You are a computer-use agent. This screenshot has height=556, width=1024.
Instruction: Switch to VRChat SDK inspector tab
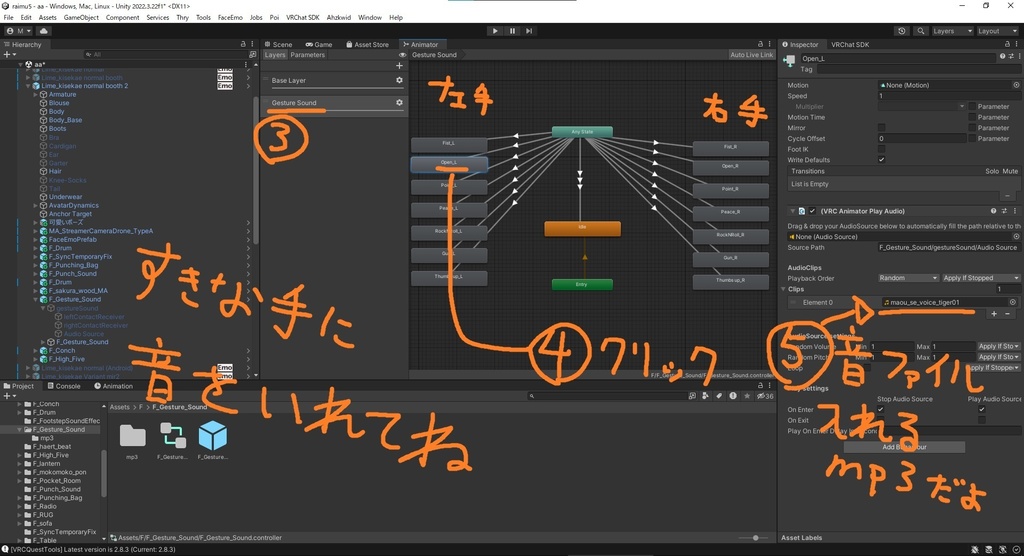[x=850, y=44]
